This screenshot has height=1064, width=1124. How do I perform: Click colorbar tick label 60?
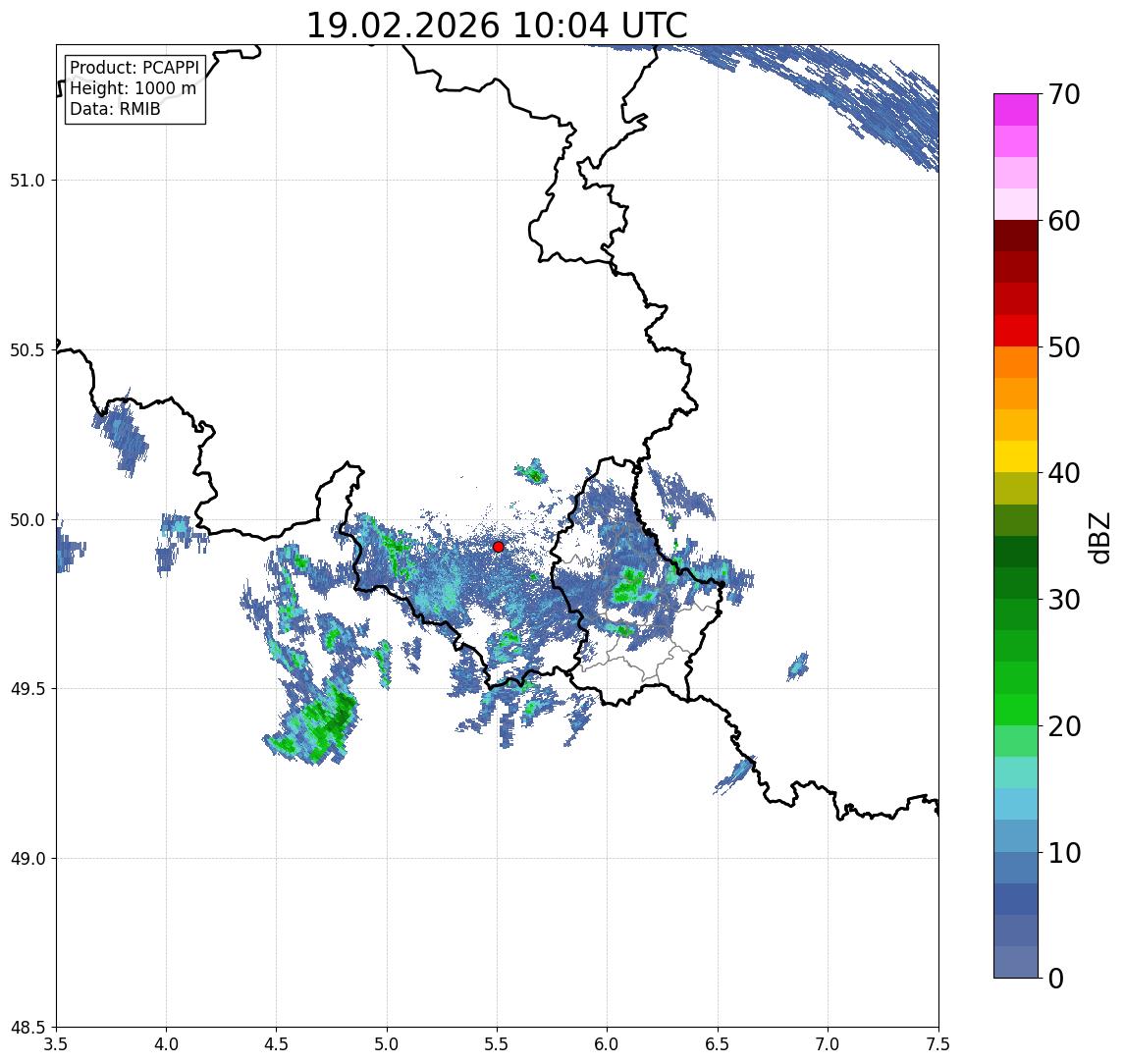pyautogui.click(x=1063, y=221)
